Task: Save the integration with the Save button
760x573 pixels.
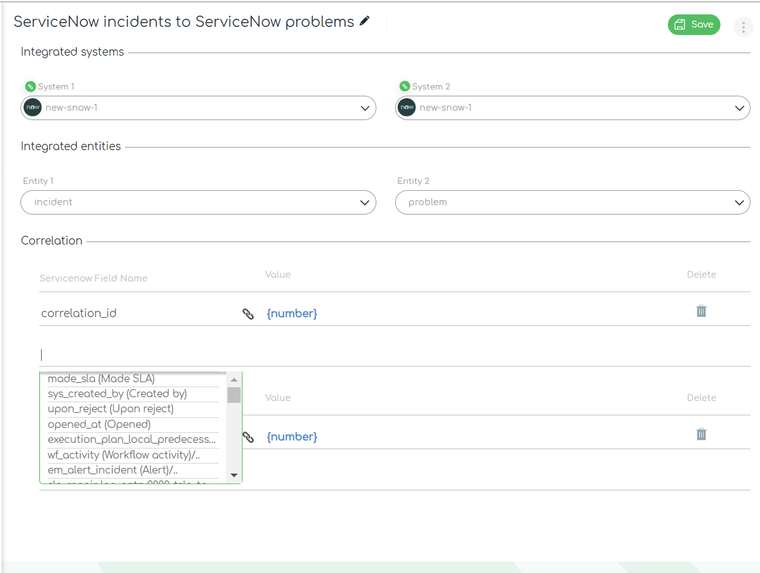Action: pyautogui.click(x=694, y=24)
